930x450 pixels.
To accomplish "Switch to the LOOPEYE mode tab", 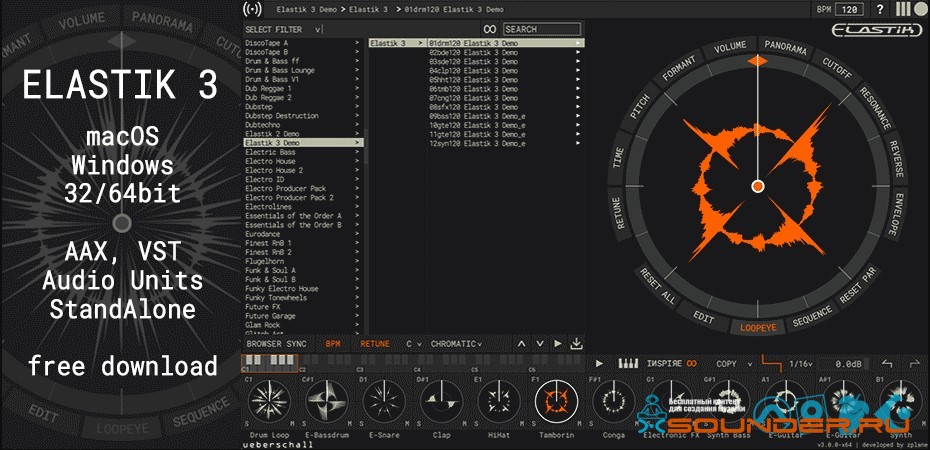I will (758, 327).
